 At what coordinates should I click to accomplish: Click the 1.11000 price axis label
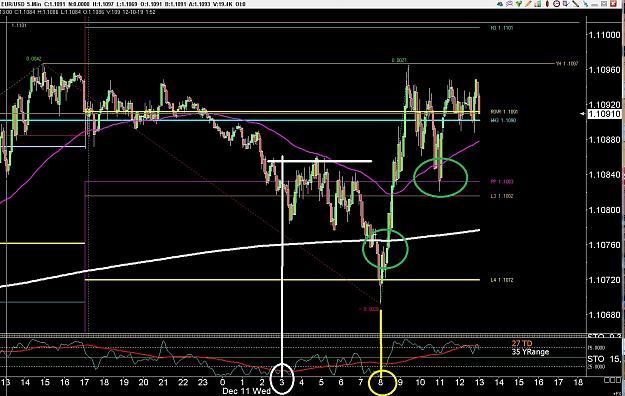604,35
